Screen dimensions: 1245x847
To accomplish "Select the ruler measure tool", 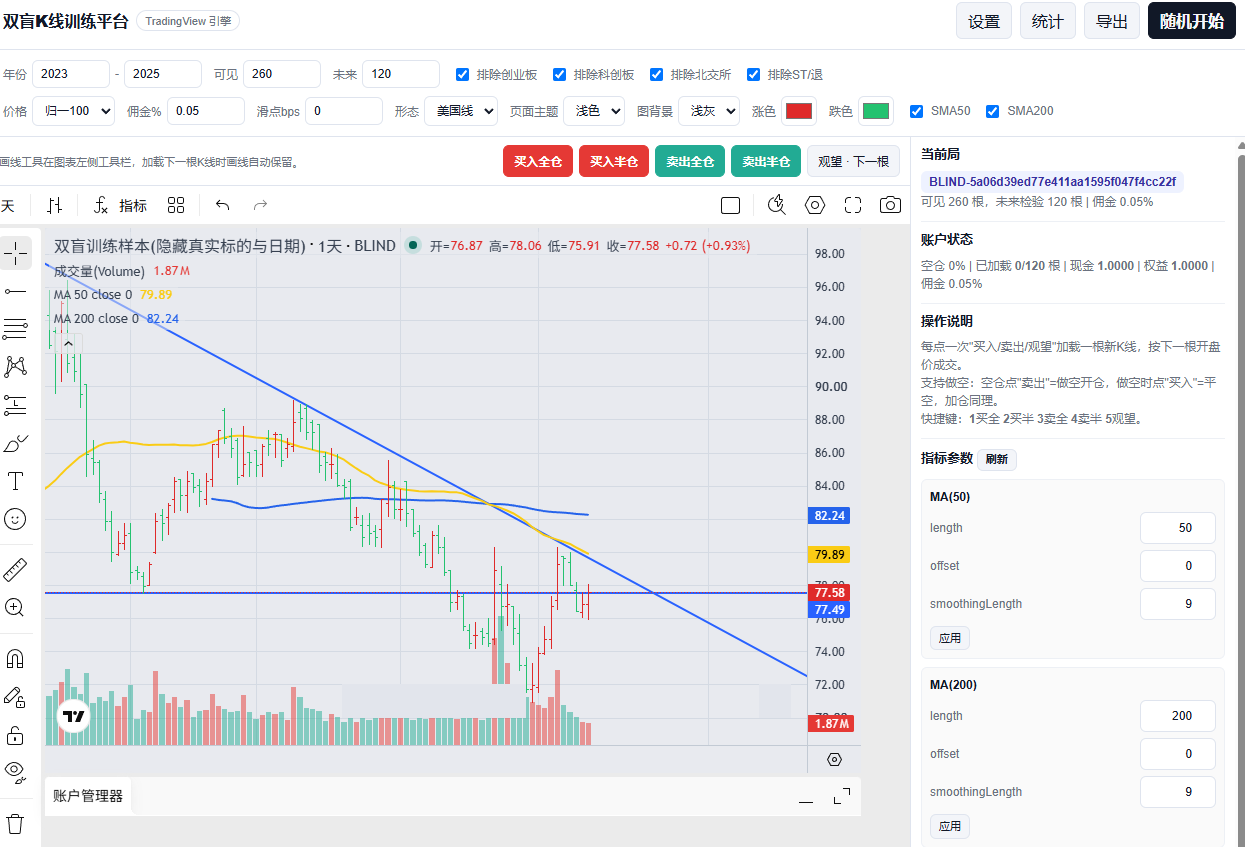I will [15, 570].
